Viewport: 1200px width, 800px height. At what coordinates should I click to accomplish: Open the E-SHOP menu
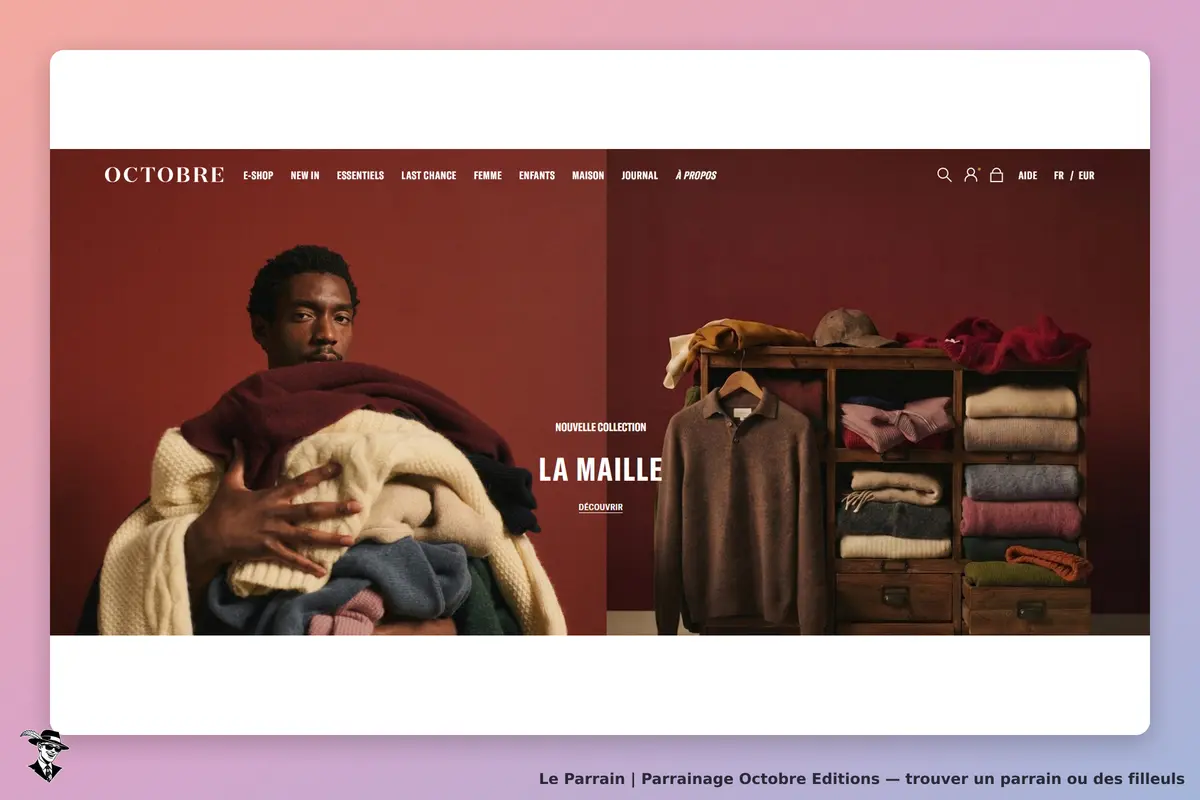click(258, 175)
